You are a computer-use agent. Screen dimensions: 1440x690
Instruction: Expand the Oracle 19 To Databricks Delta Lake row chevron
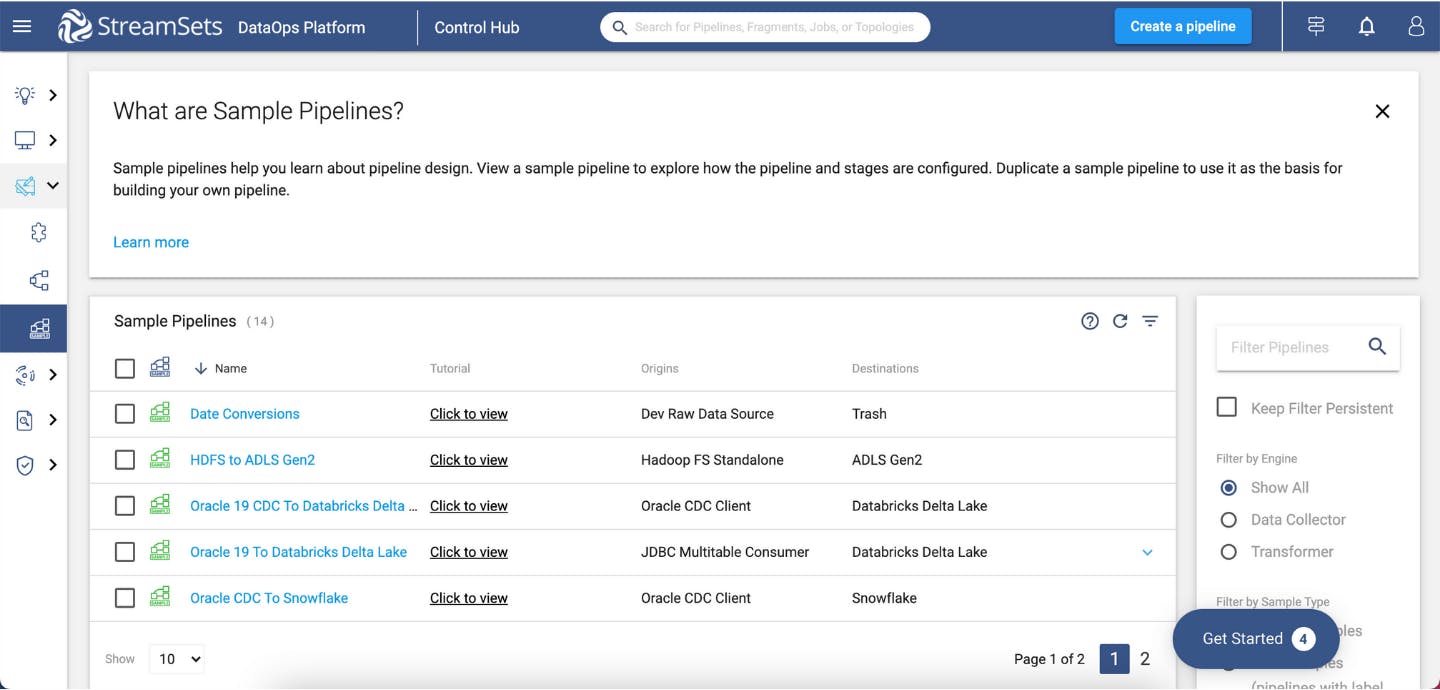(x=1147, y=552)
